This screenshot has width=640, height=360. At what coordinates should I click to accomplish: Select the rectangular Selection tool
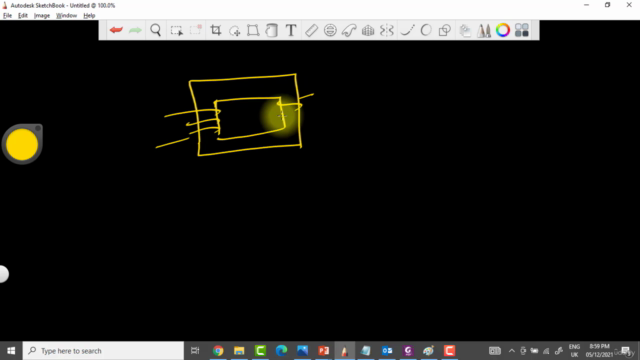[x=176, y=30]
